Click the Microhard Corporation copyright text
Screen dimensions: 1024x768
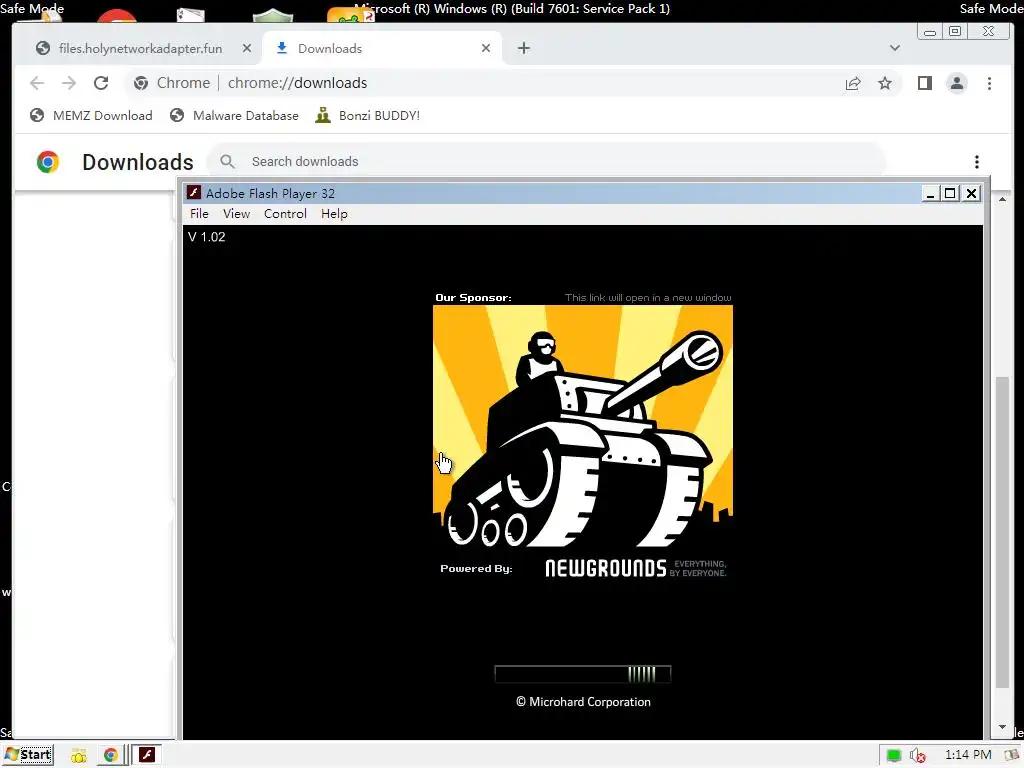pyautogui.click(x=583, y=701)
